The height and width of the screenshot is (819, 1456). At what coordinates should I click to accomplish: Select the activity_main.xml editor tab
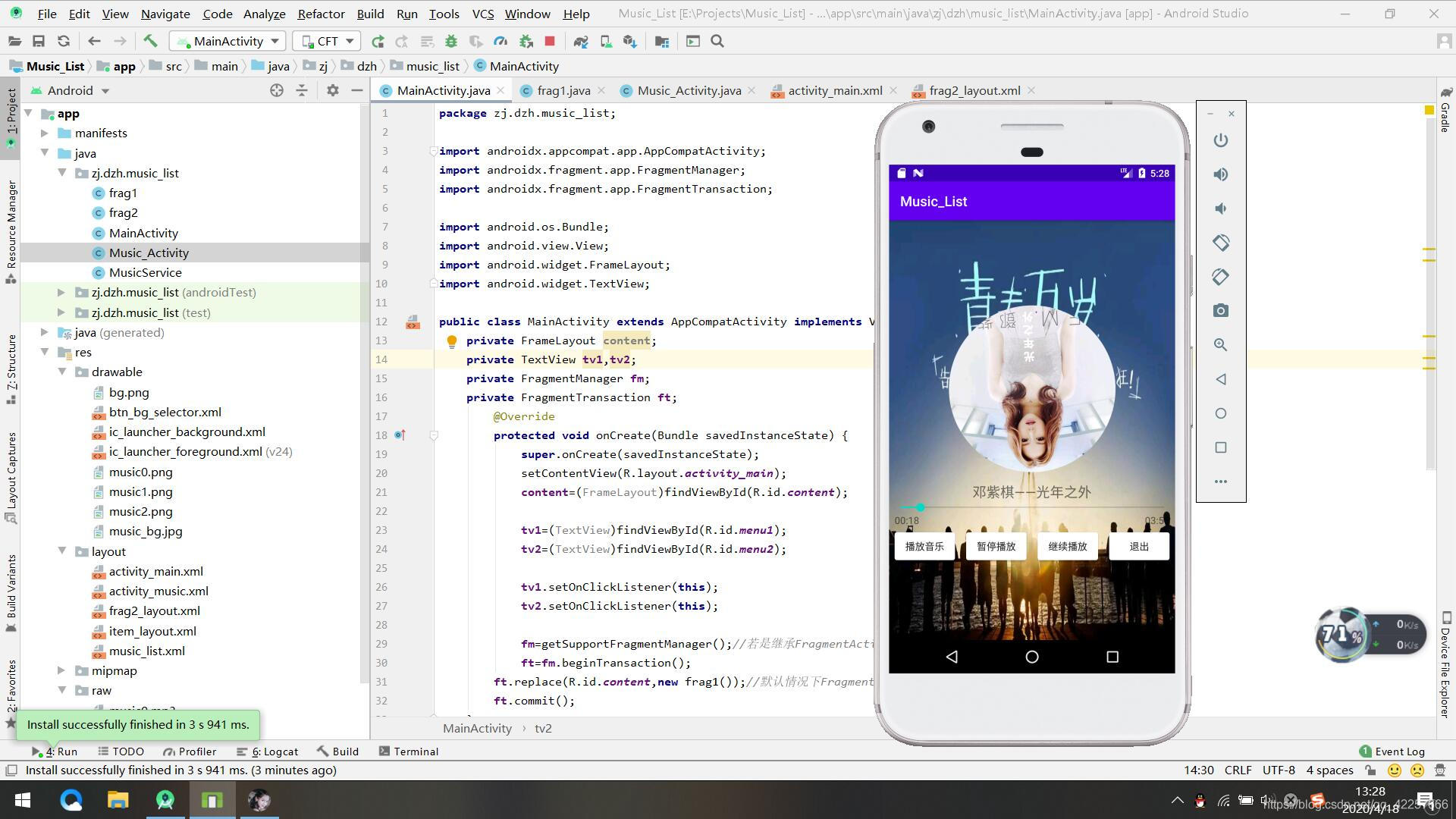coord(833,90)
